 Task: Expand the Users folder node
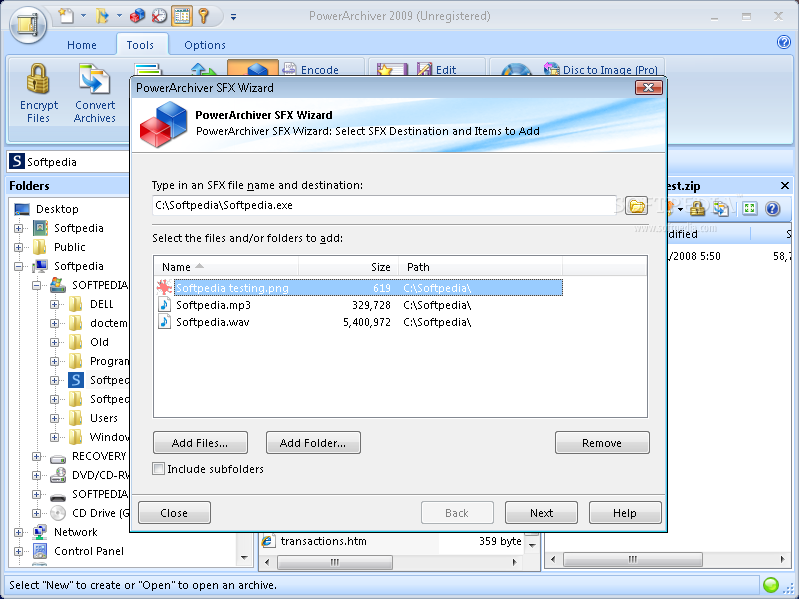point(54,418)
